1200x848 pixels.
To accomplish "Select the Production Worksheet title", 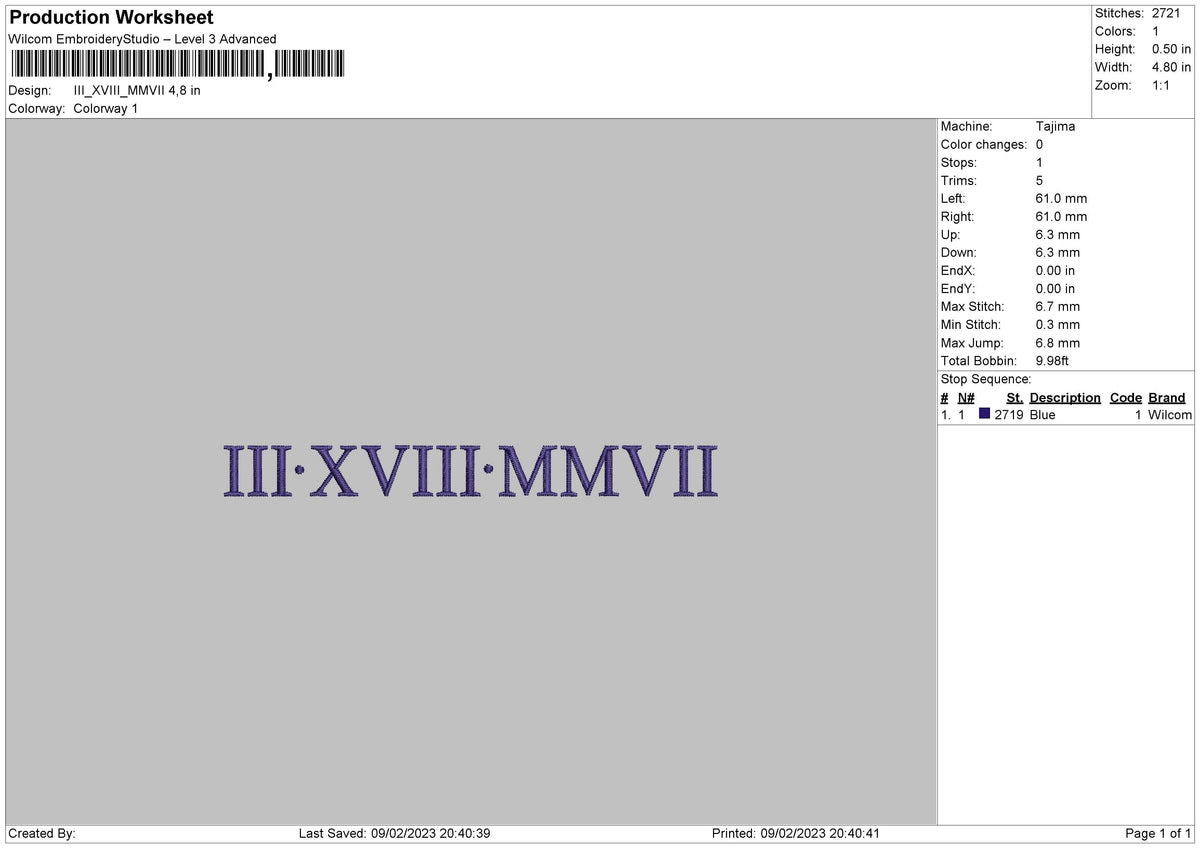I will point(110,17).
